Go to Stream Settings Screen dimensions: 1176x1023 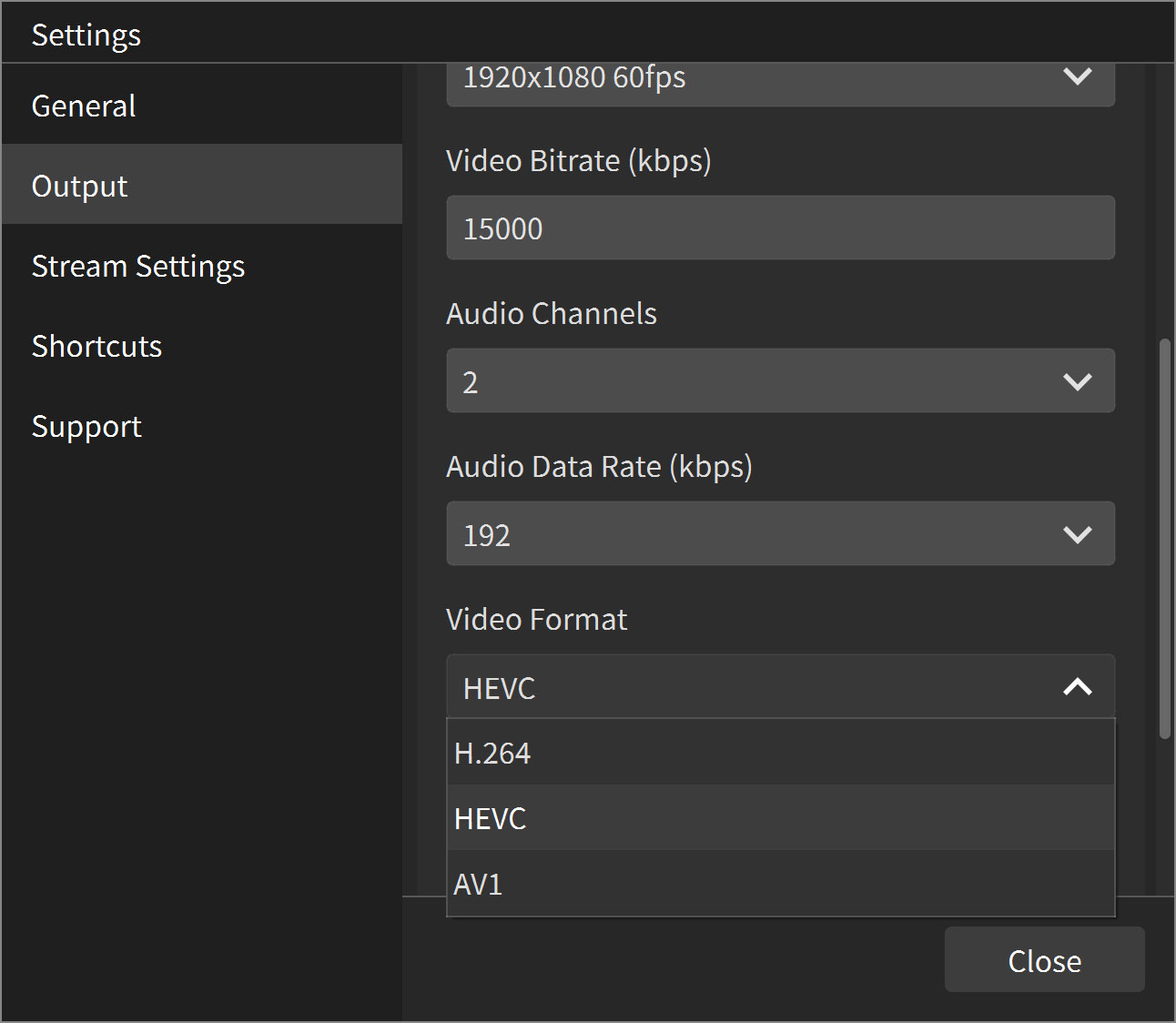point(138,266)
